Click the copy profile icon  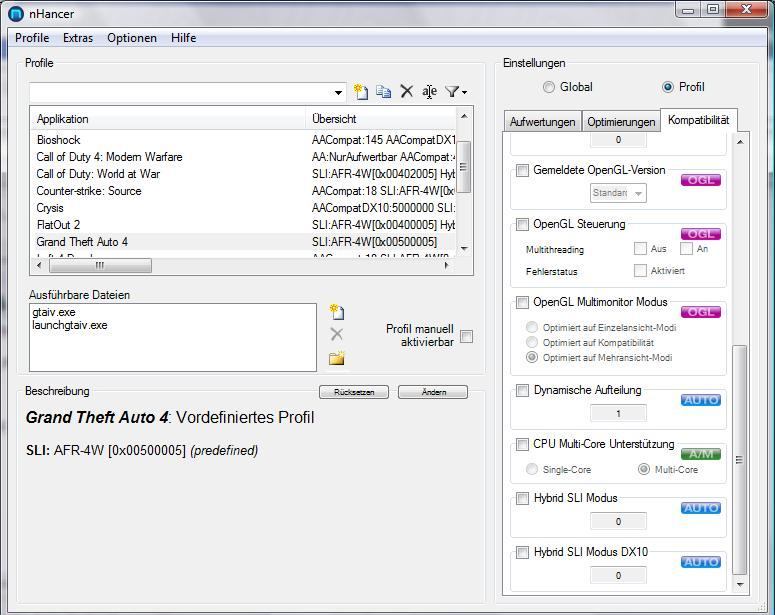pyautogui.click(x=384, y=91)
